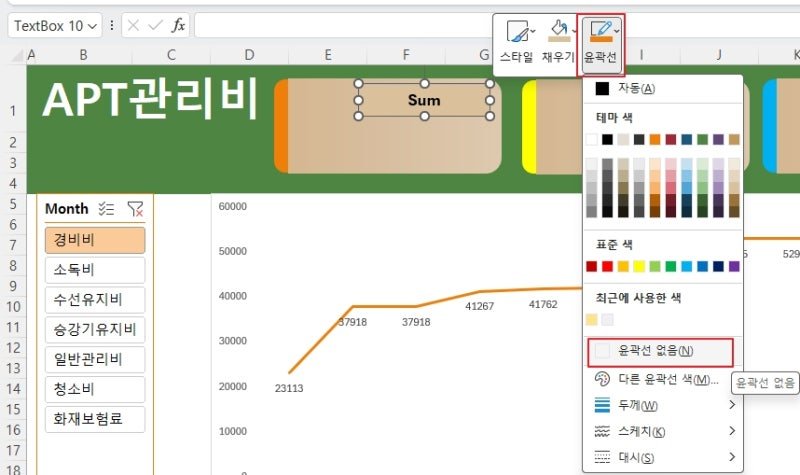Image resolution: width=800 pixels, height=475 pixels.
Task: Click the Sum text box
Action: [424, 100]
